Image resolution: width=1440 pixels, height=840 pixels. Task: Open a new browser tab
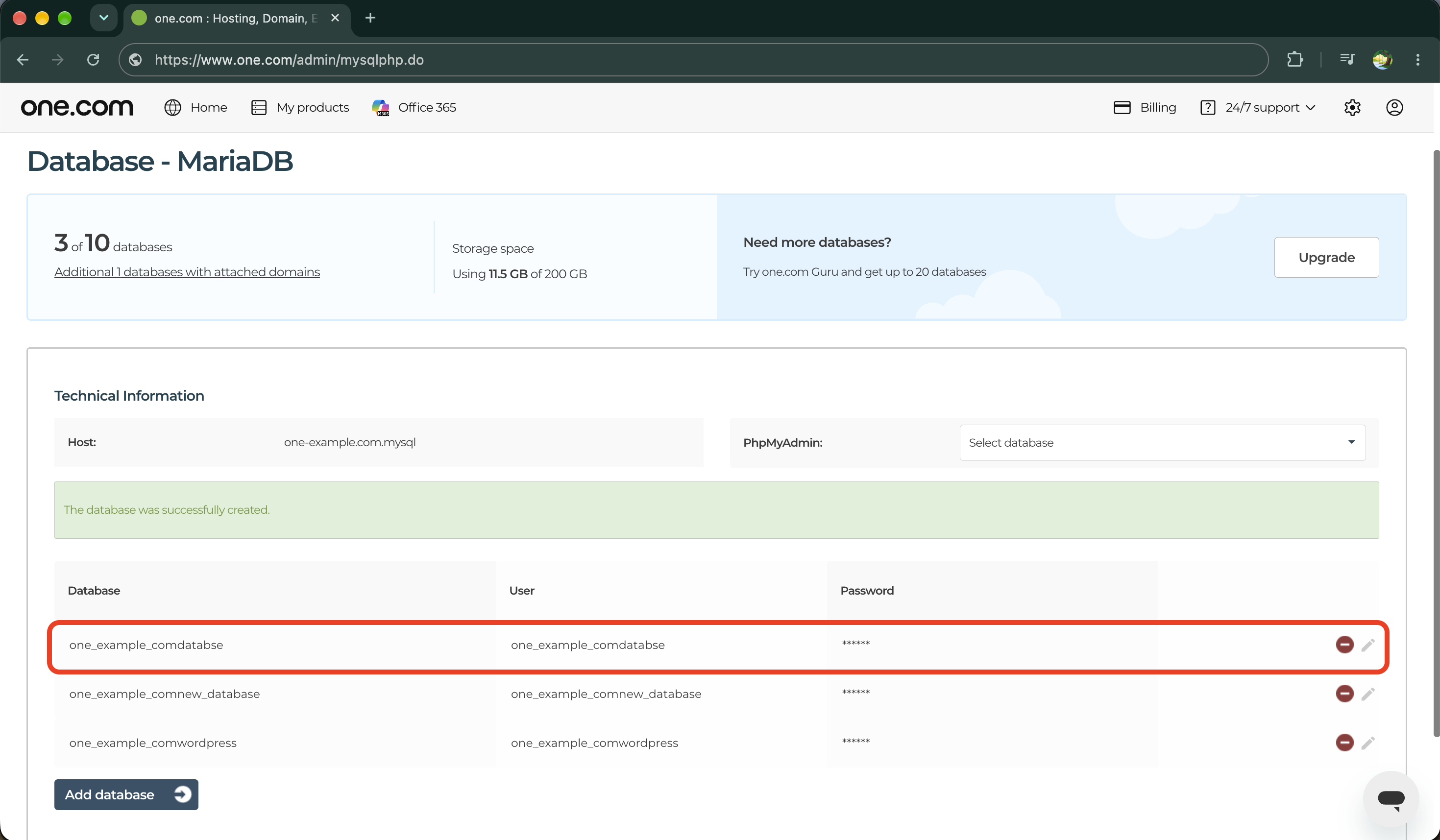pos(370,18)
